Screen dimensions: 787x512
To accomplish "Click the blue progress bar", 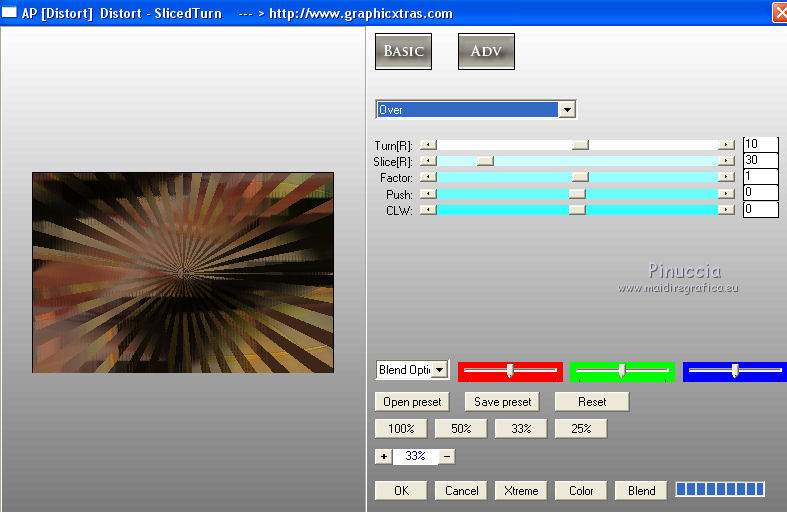I will [720, 489].
